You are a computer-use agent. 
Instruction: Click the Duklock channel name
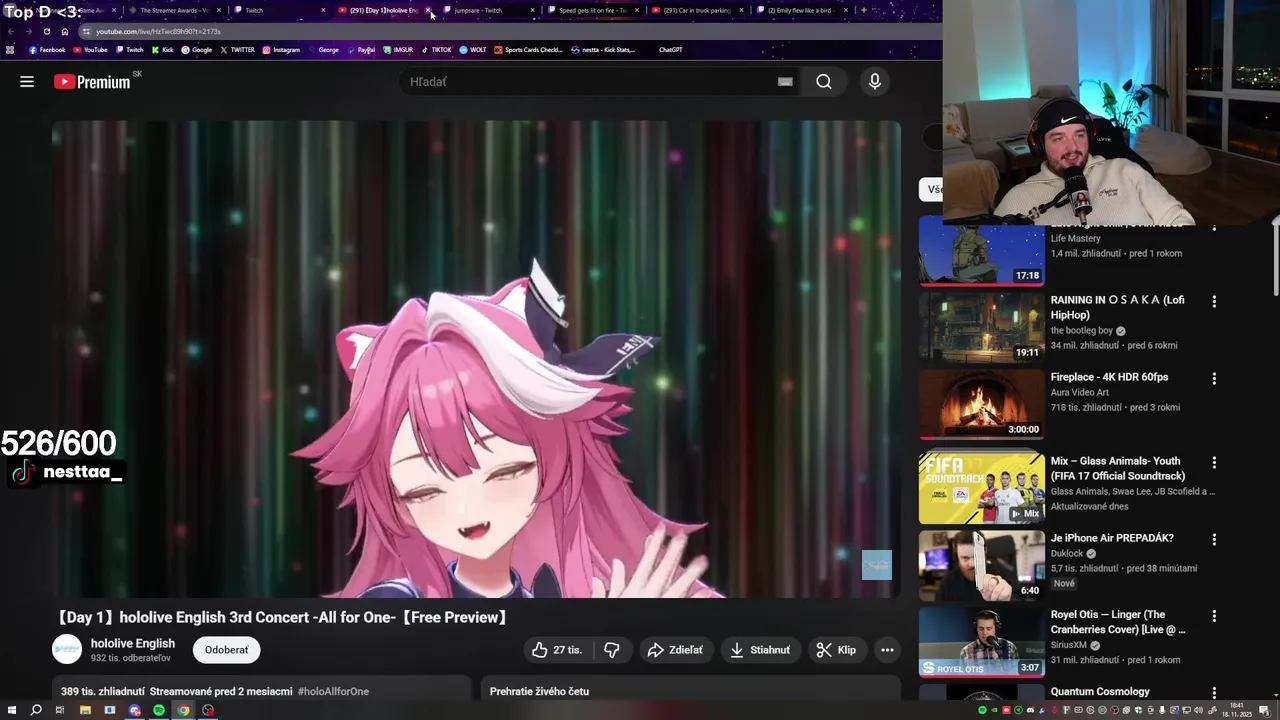pyautogui.click(x=1067, y=553)
